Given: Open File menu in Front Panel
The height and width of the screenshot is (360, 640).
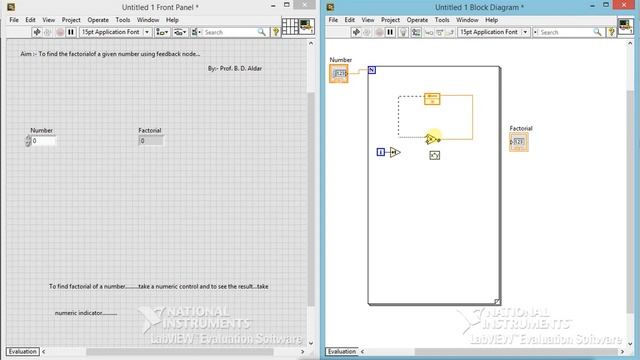Looking at the screenshot, I should [x=14, y=20].
